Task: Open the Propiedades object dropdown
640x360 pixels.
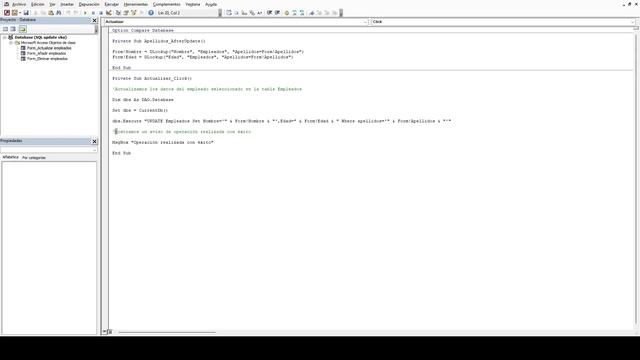Action: click(x=94, y=150)
